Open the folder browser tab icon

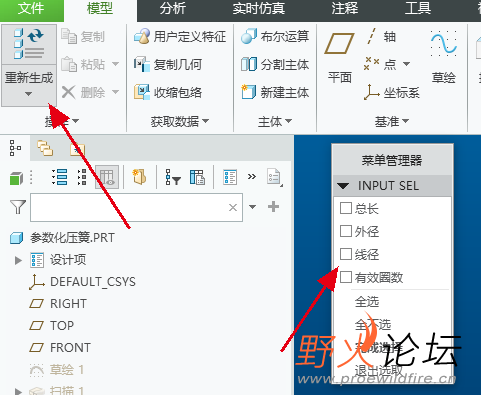(45, 148)
